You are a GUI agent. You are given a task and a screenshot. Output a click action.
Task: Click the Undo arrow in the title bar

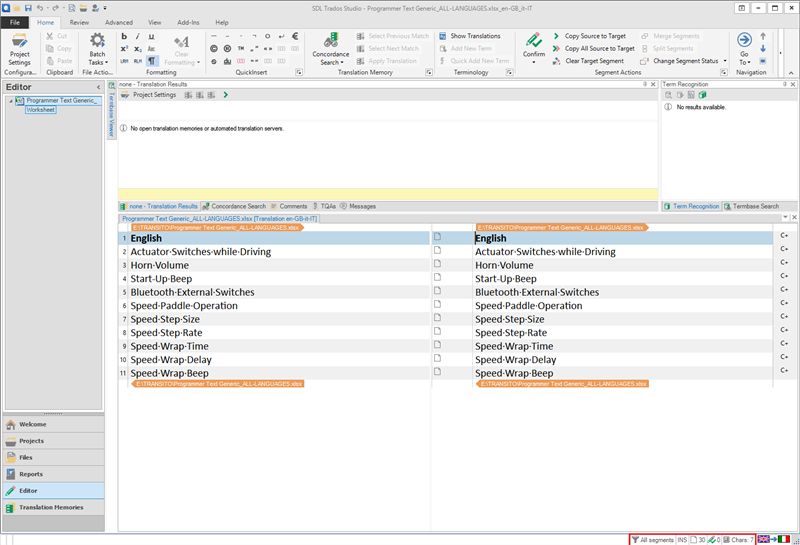tap(39, 8)
